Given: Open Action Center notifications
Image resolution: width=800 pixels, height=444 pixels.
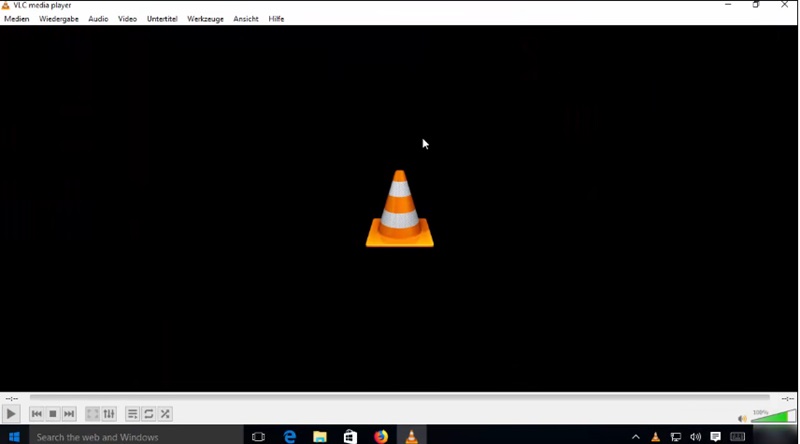Looking at the screenshot, I should coord(715,437).
